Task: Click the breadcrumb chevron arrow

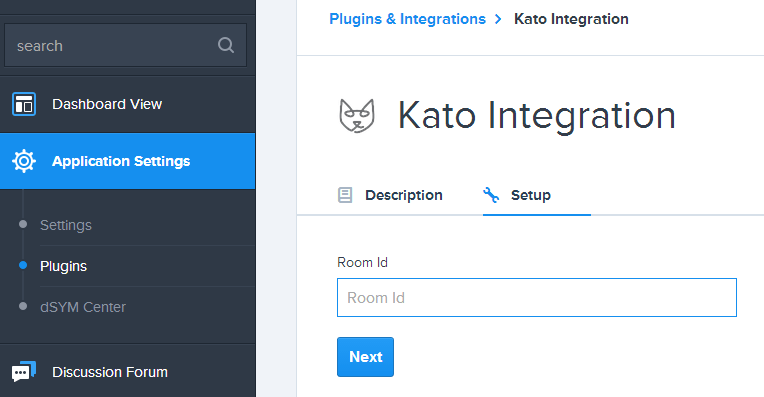Action: tap(498, 19)
